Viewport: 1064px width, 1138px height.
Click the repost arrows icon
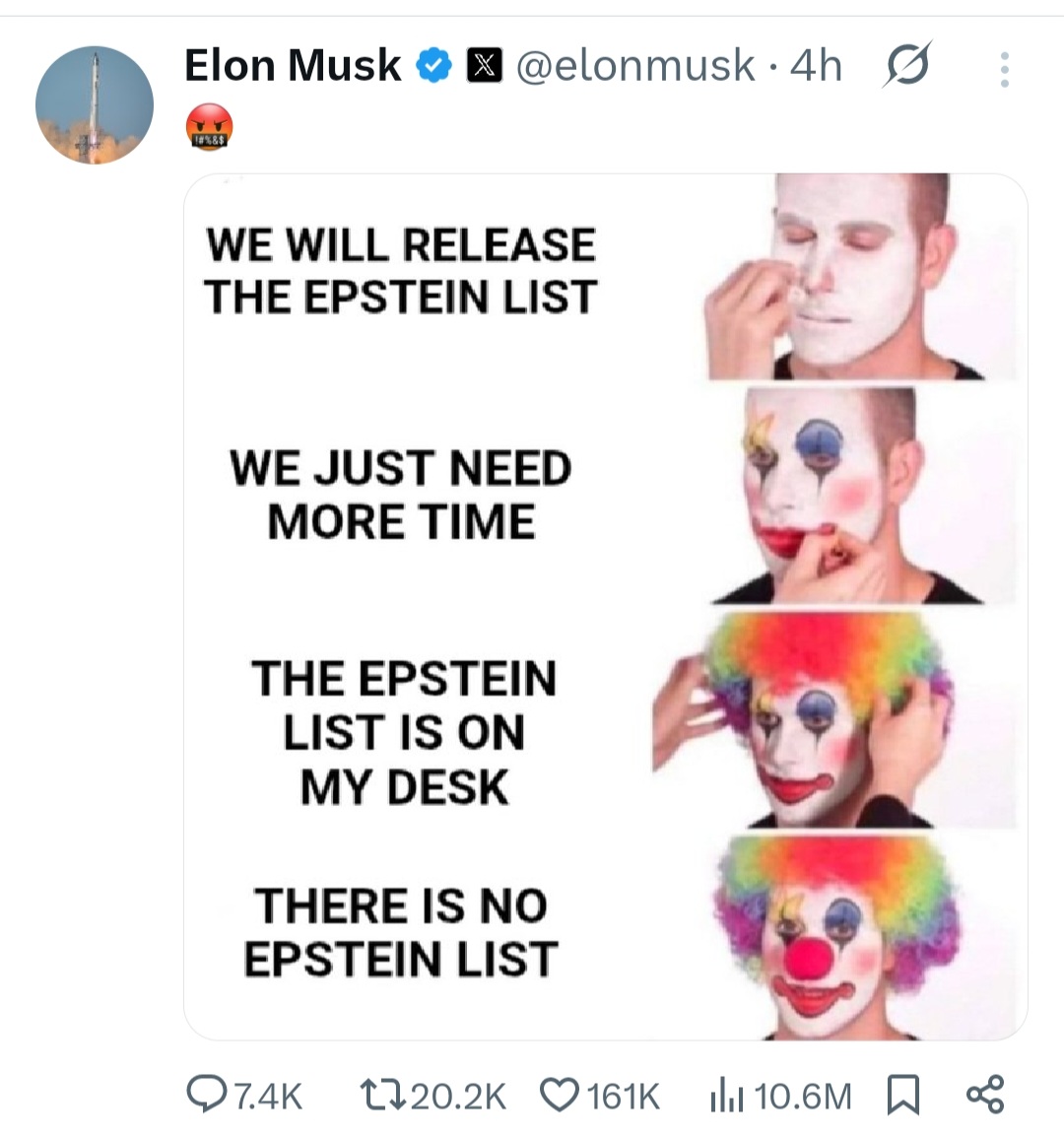pos(382,1096)
